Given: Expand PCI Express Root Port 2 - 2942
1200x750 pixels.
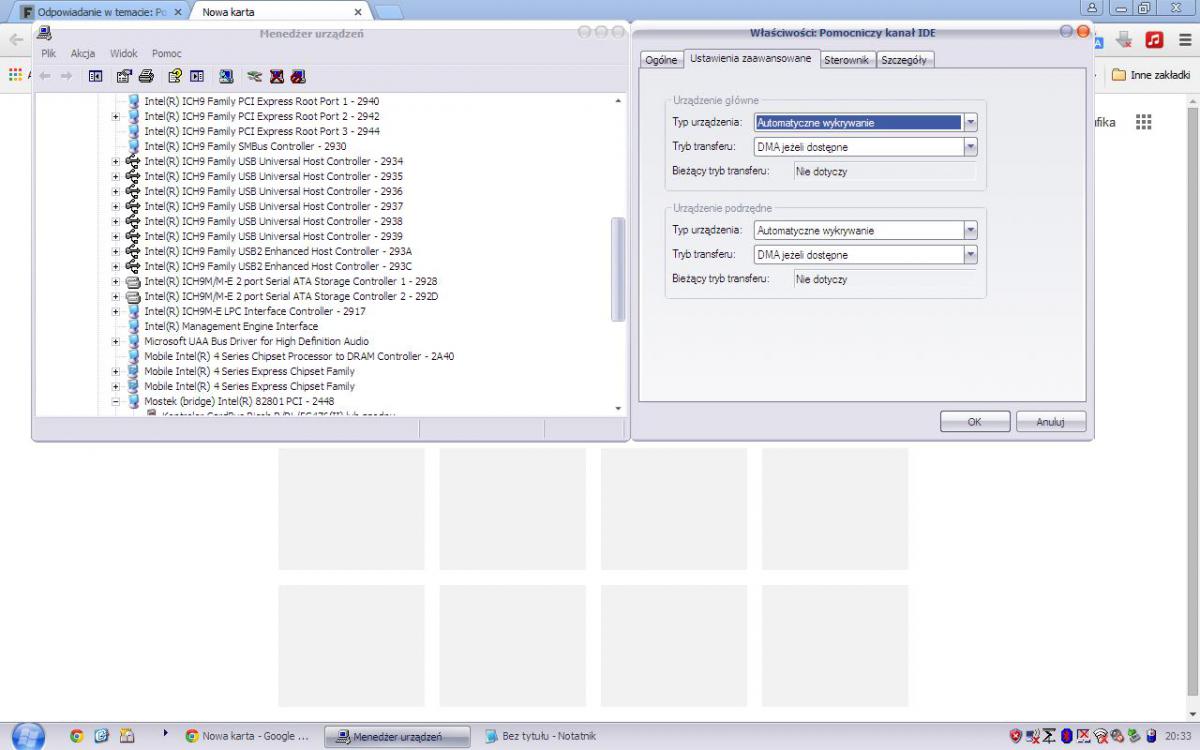Looking at the screenshot, I should pyautogui.click(x=116, y=116).
